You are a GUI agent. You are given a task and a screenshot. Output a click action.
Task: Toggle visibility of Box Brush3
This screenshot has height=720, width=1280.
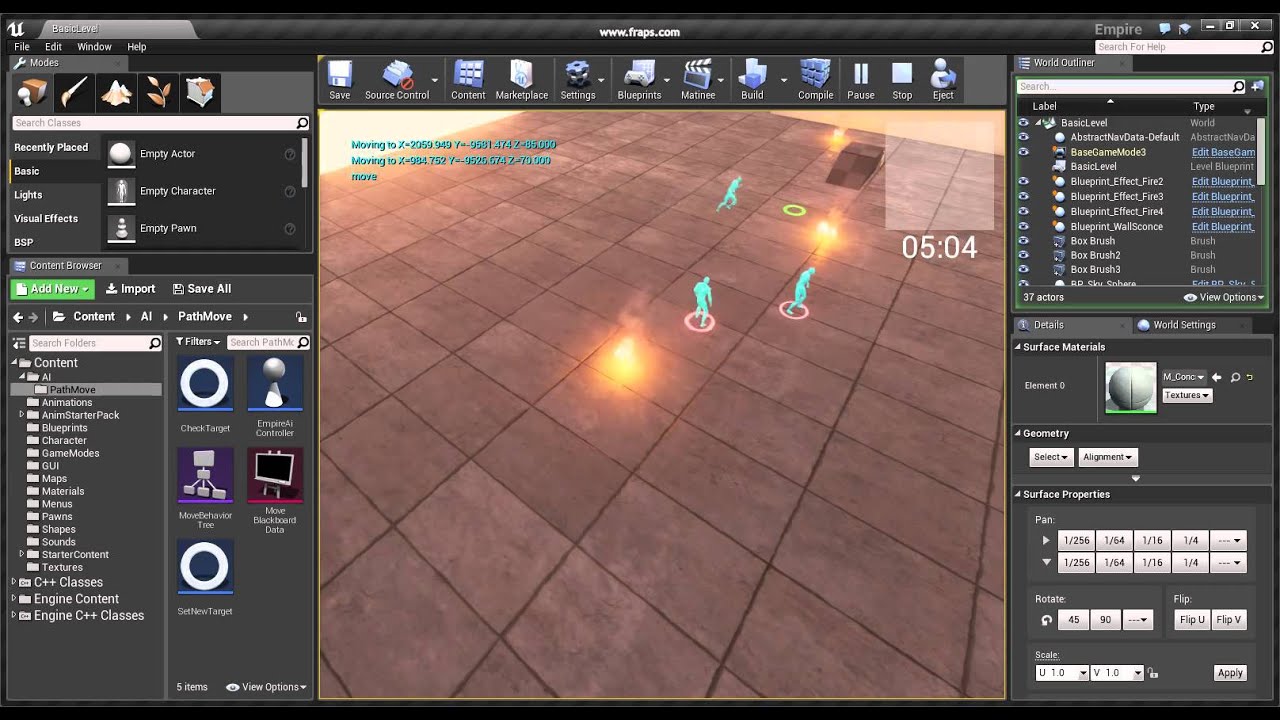1023,269
